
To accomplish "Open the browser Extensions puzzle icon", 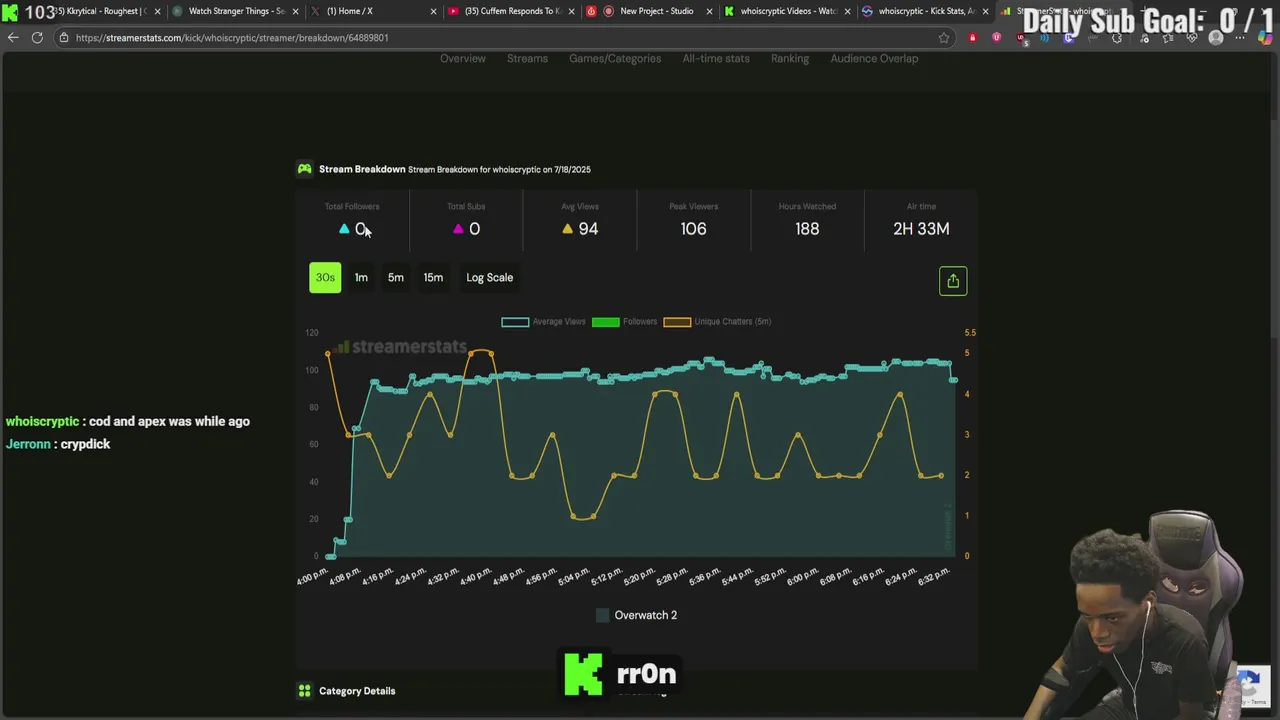I will coord(1117,38).
